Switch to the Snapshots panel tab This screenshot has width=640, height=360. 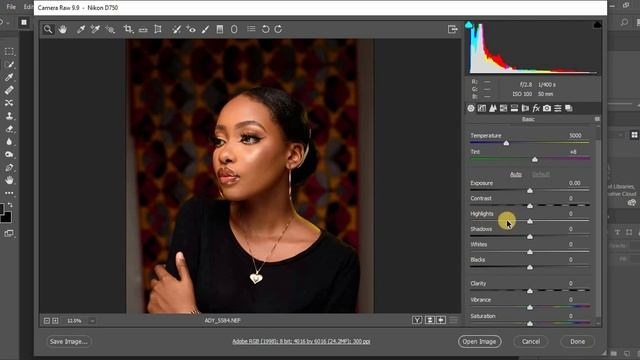point(569,108)
